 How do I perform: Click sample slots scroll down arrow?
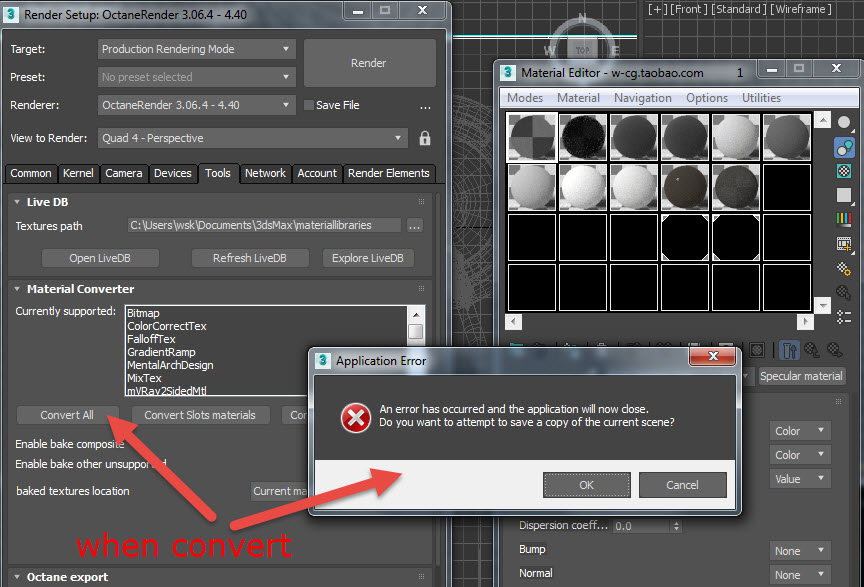coord(823,305)
